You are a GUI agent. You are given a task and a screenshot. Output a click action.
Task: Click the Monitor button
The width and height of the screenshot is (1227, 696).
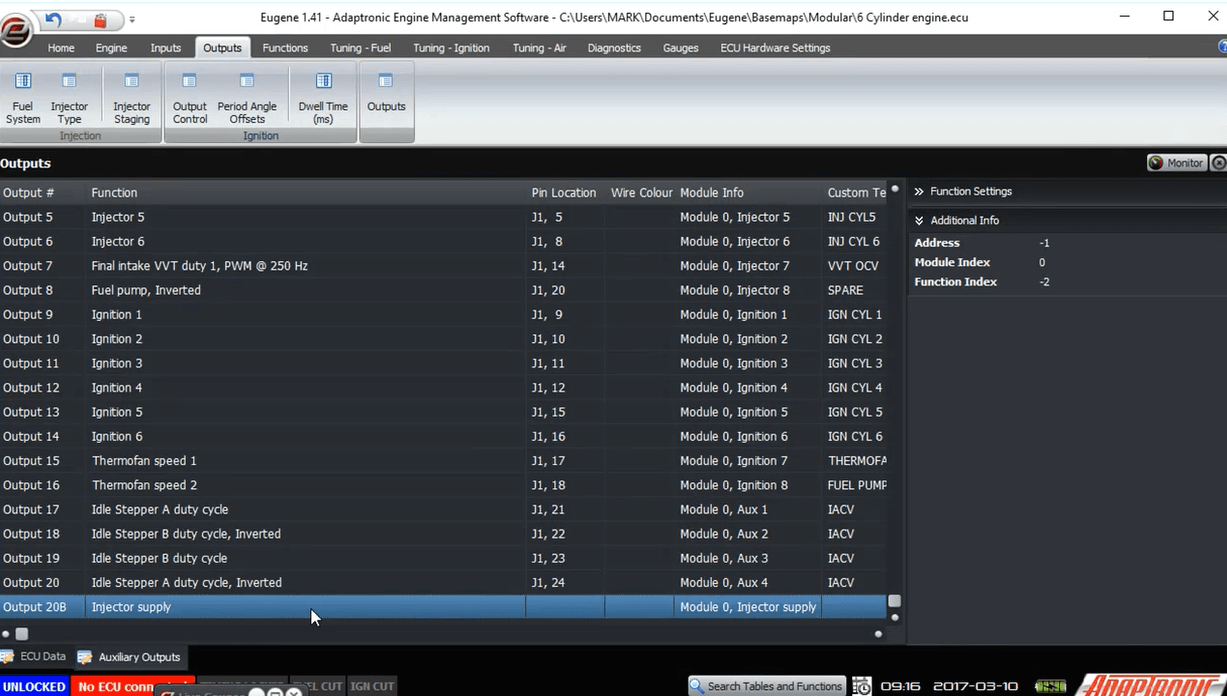click(x=1176, y=163)
